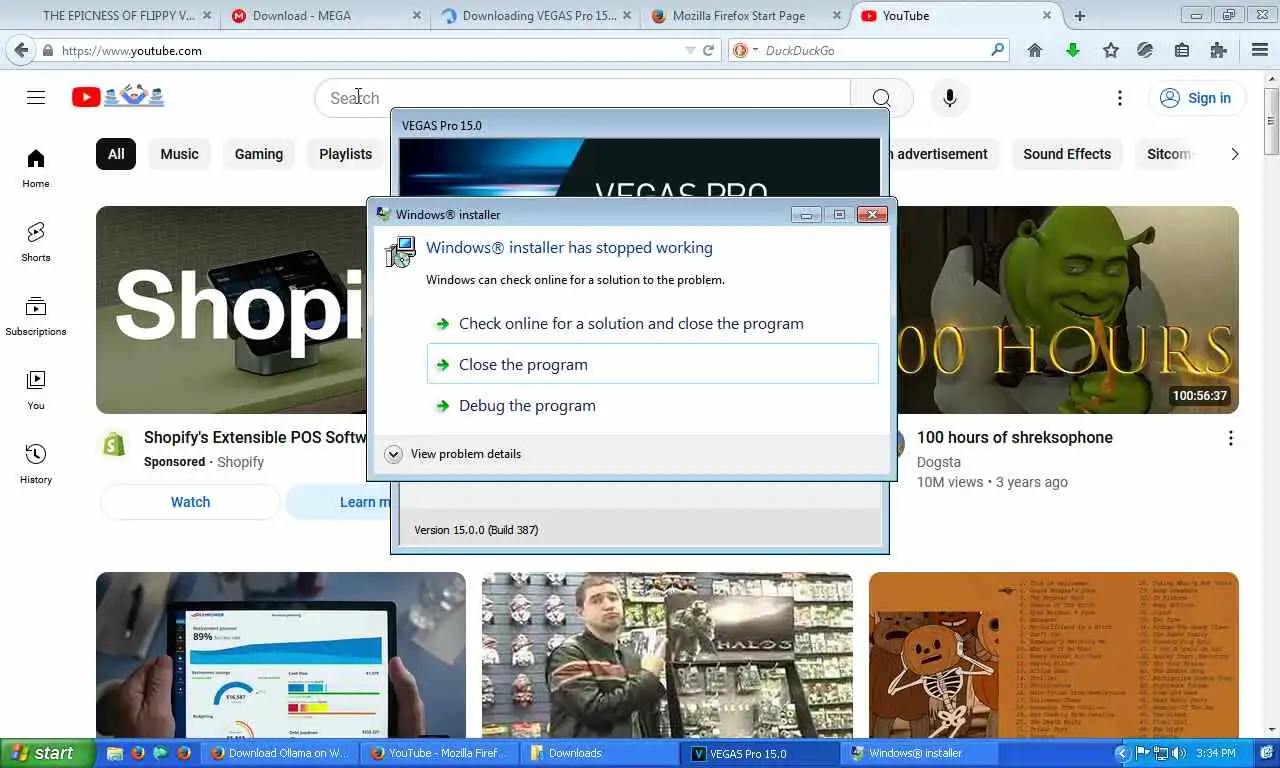1280x768 pixels.
Task: Open Firefox hamburger menu
Action: (x=1260, y=50)
